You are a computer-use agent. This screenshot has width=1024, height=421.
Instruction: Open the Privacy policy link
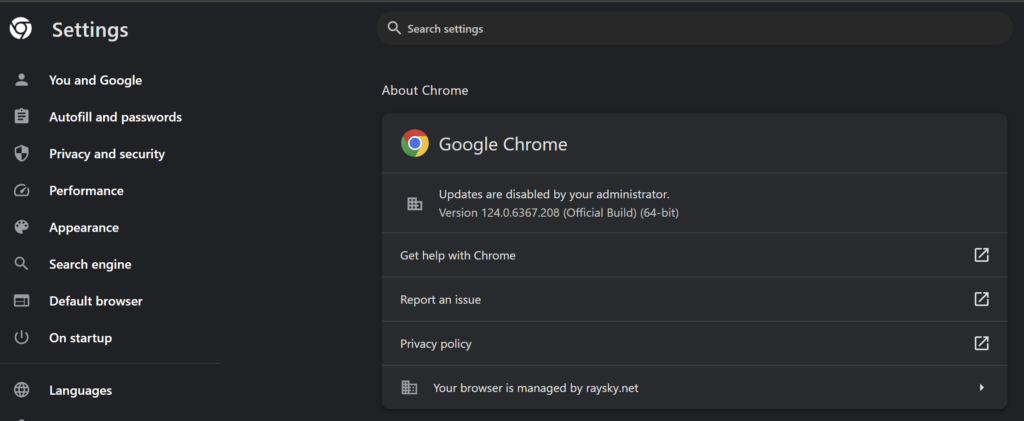tap(436, 344)
